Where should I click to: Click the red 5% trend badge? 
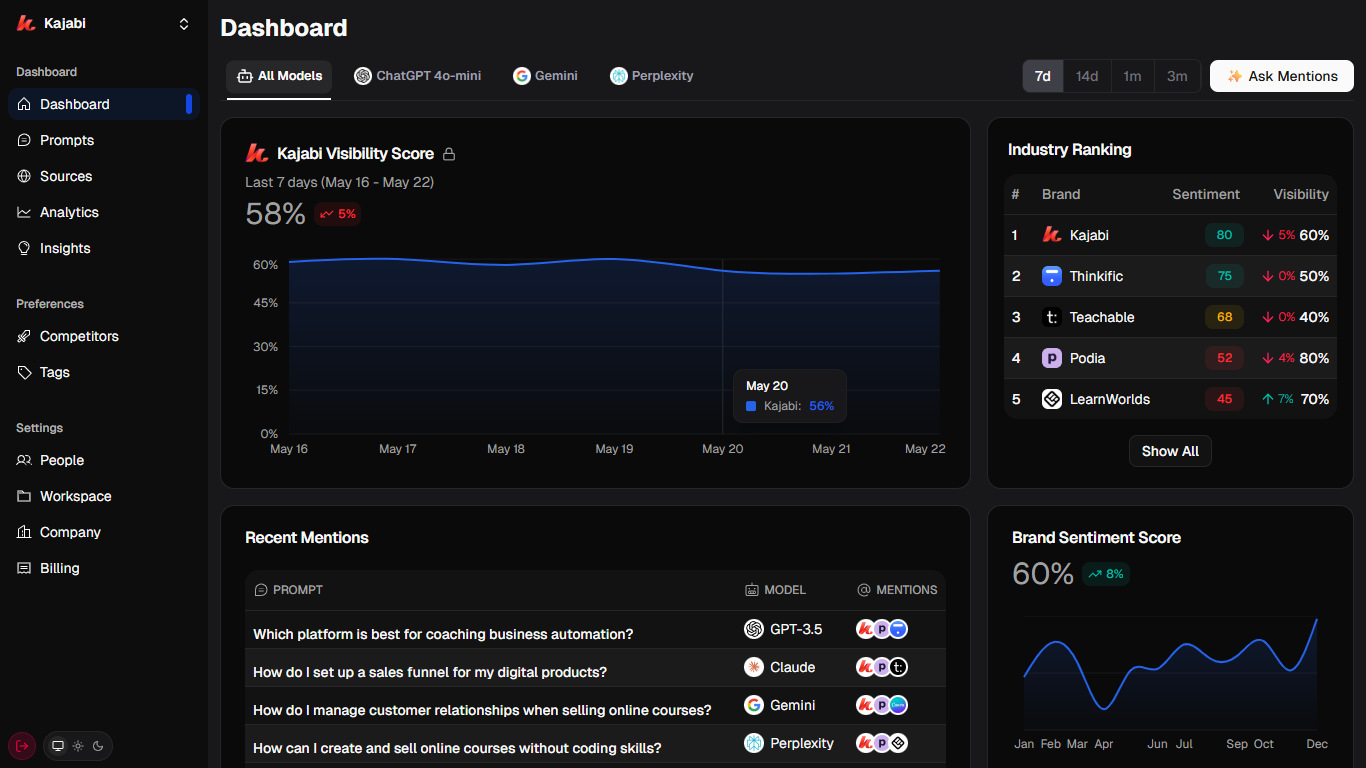(x=338, y=214)
